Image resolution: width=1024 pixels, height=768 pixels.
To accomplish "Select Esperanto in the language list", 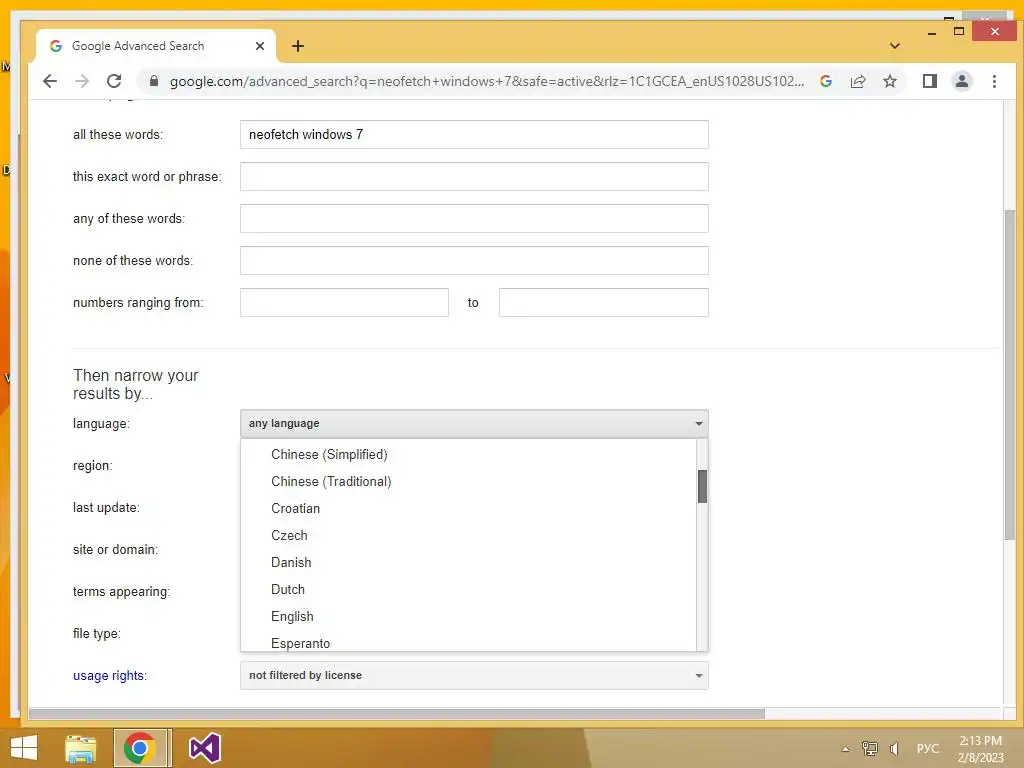I will point(468,642).
